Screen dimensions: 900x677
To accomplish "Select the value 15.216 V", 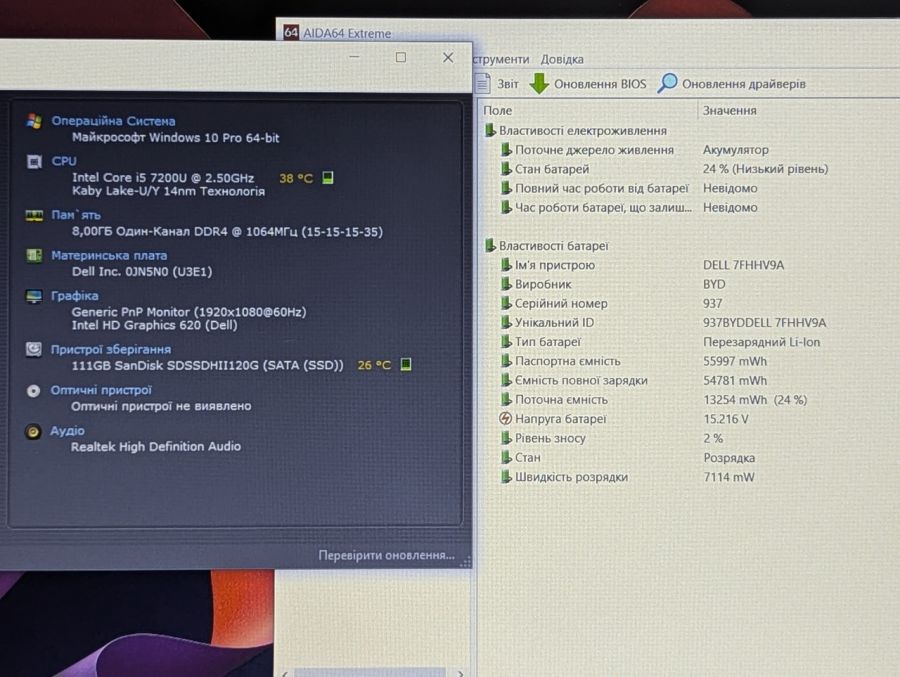I will [726, 419].
